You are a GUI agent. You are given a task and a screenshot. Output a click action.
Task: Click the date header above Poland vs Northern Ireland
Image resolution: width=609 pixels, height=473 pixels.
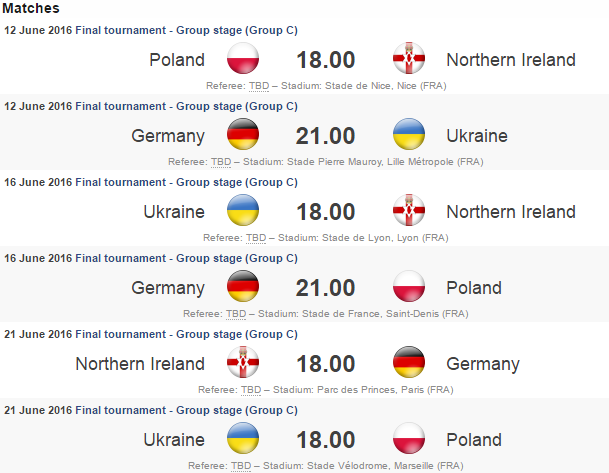151,31
